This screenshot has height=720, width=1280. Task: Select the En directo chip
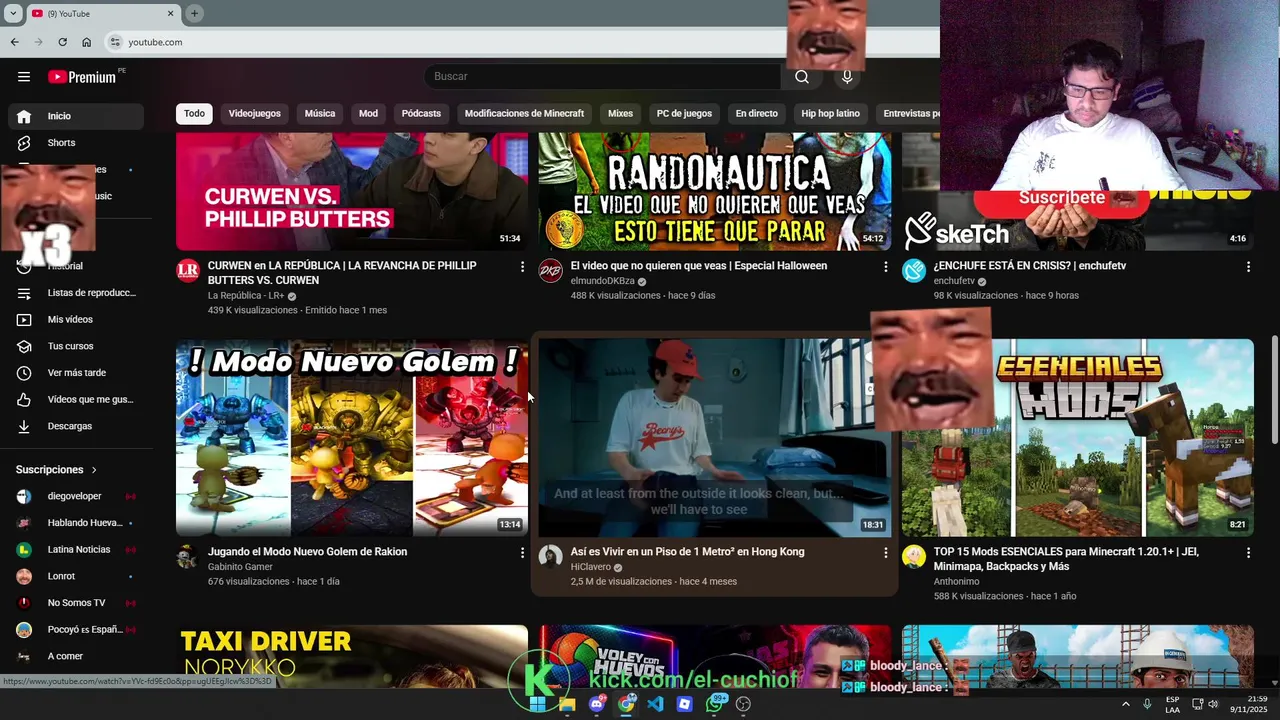757,114
